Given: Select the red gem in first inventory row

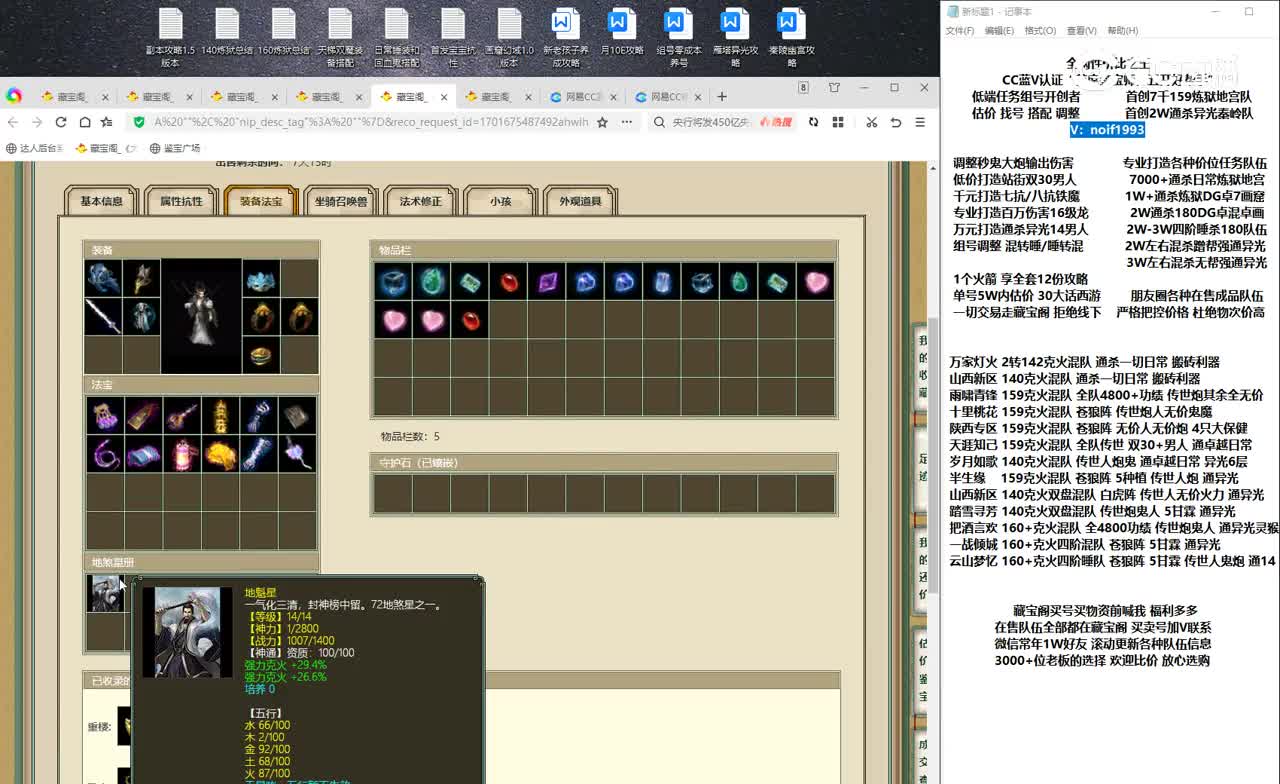Looking at the screenshot, I should click(x=509, y=282).
